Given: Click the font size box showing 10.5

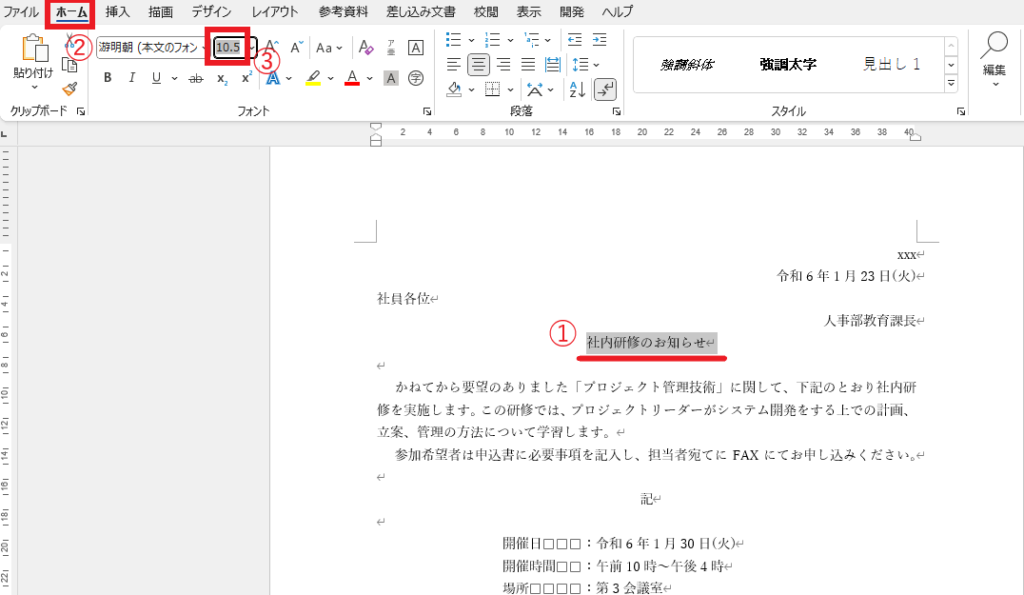Looking at the screenshot, I should [x=229, y=48].
